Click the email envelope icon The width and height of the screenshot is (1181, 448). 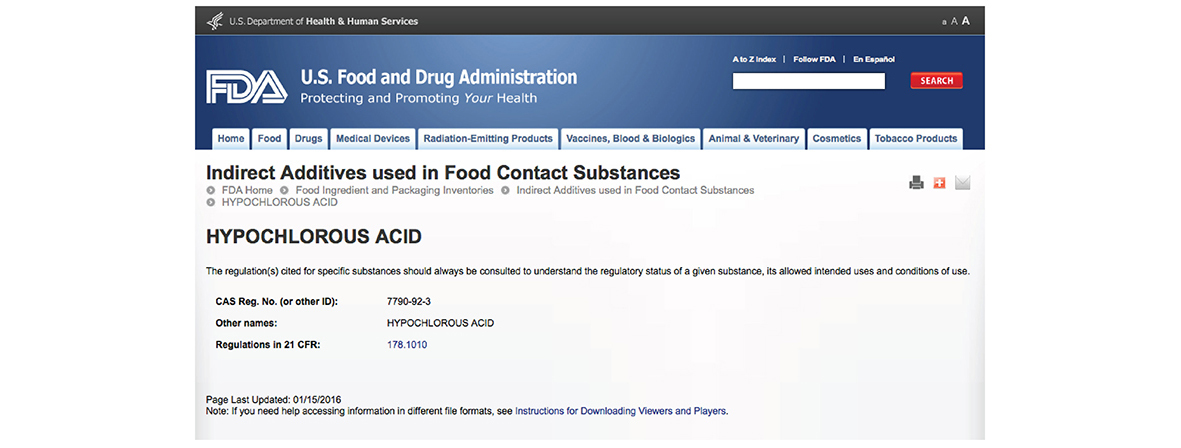[962, 183]
